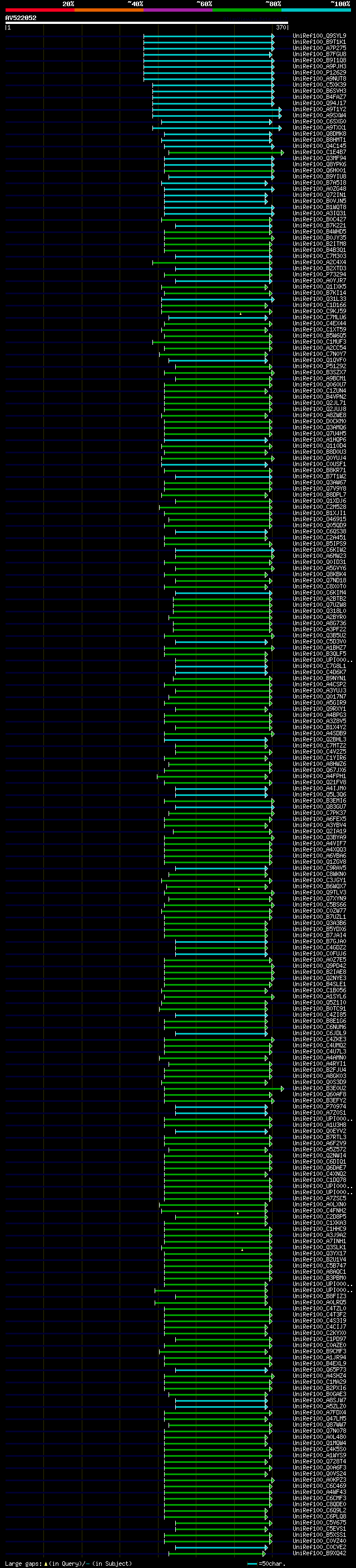This screenshot has width=356, height=1568.
Task: Select the UniRef100_A0KPZ3 hit label
Action: tap(319, 1480)
